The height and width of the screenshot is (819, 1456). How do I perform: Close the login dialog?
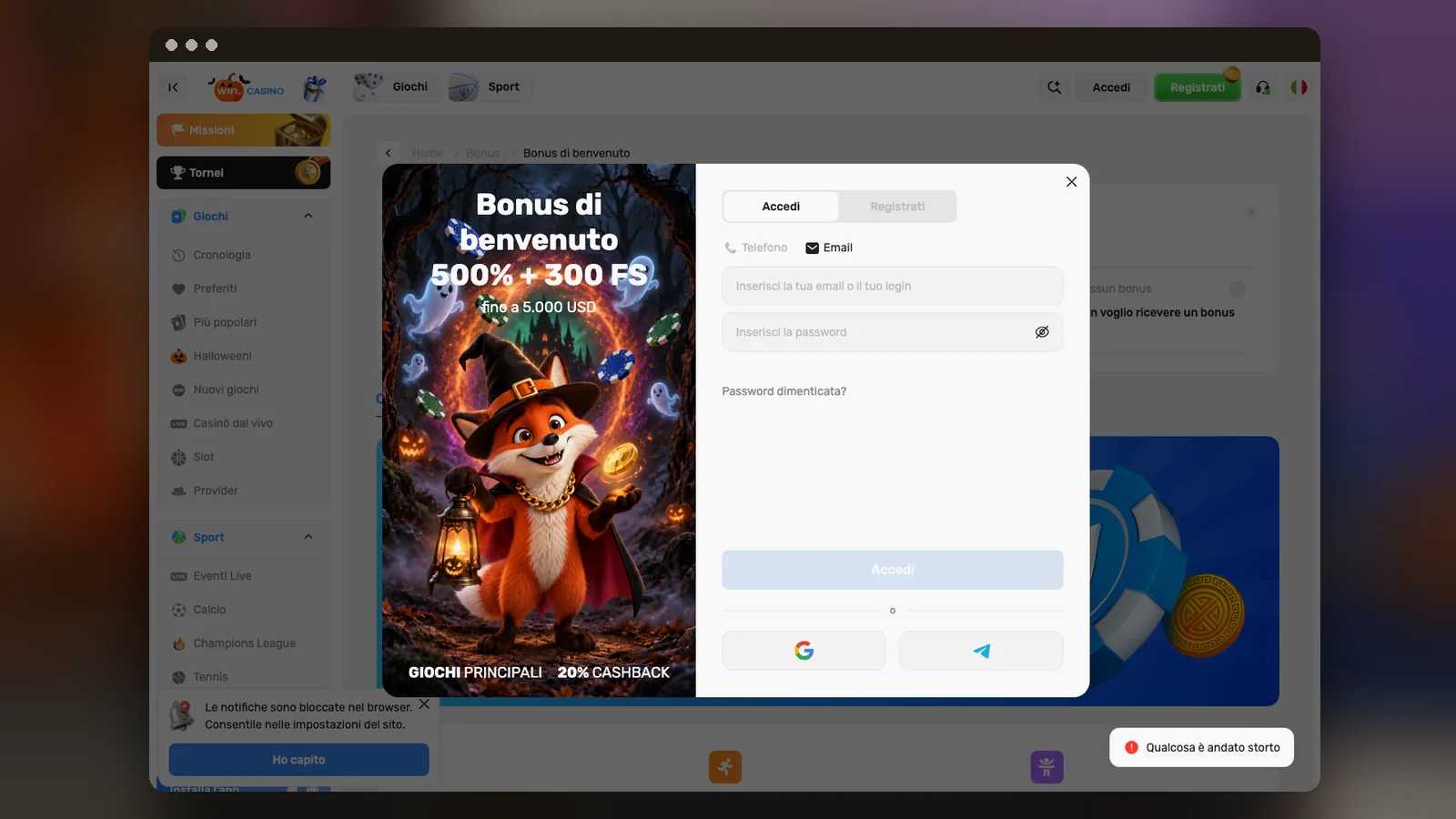click(x=1071, y=182)
